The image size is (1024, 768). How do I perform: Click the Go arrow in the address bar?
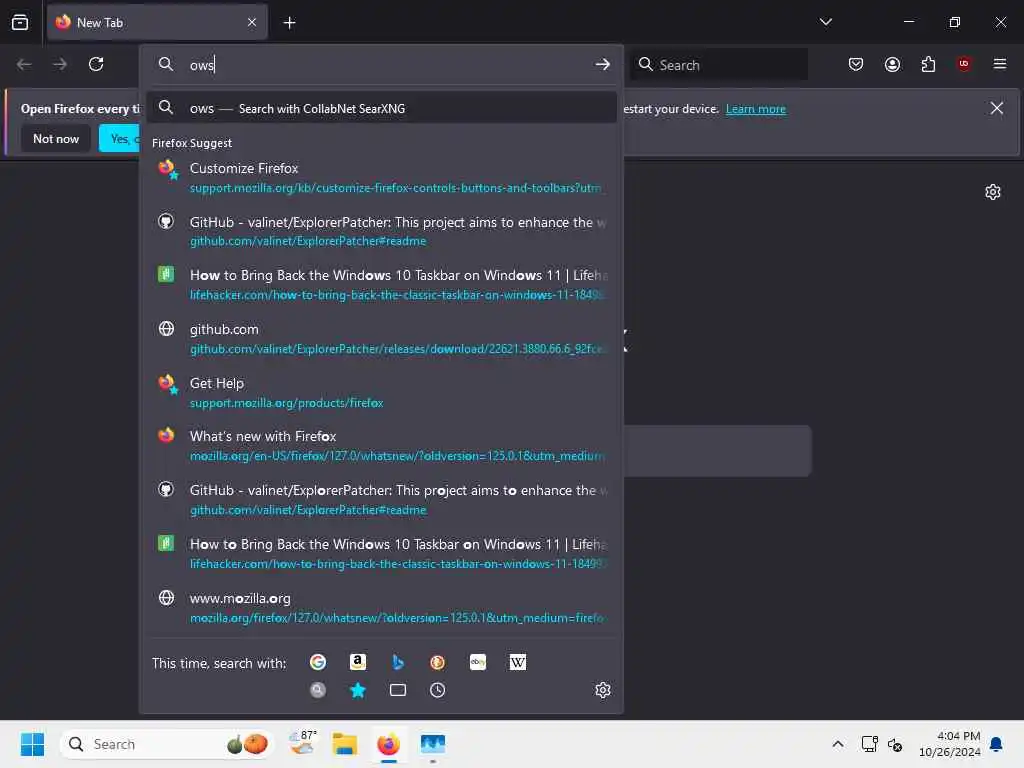(602, 64)
